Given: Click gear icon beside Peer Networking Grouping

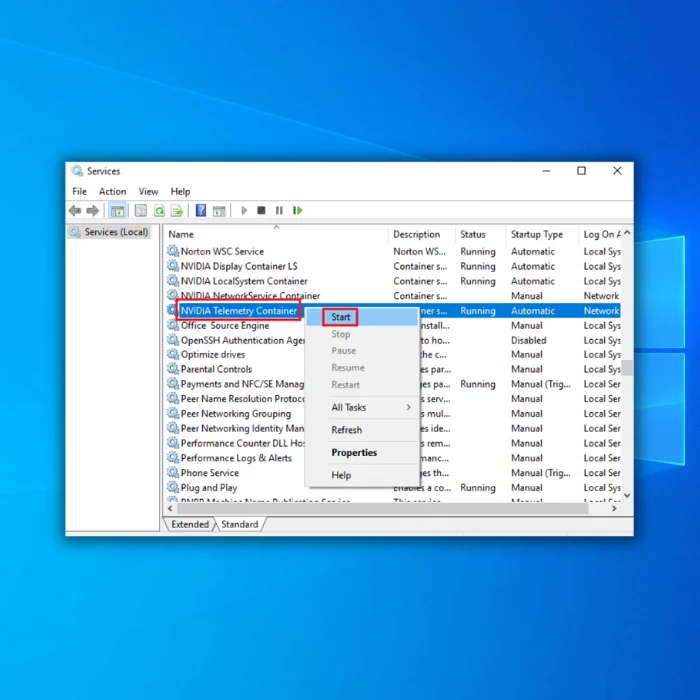Looking at the screenshot, I should coord(173,413).
